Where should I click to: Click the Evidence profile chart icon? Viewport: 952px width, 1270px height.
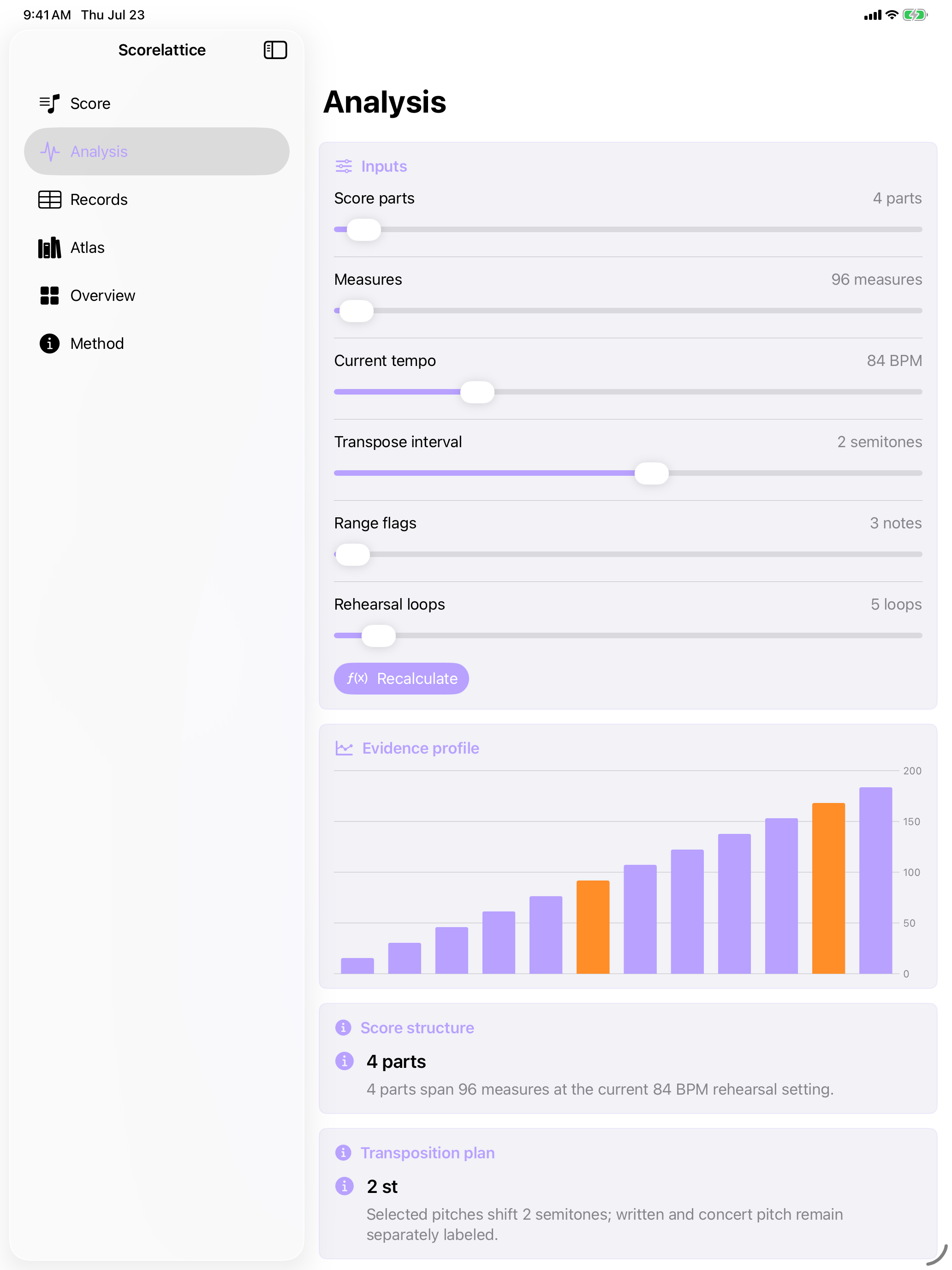[x=344, y=748]
